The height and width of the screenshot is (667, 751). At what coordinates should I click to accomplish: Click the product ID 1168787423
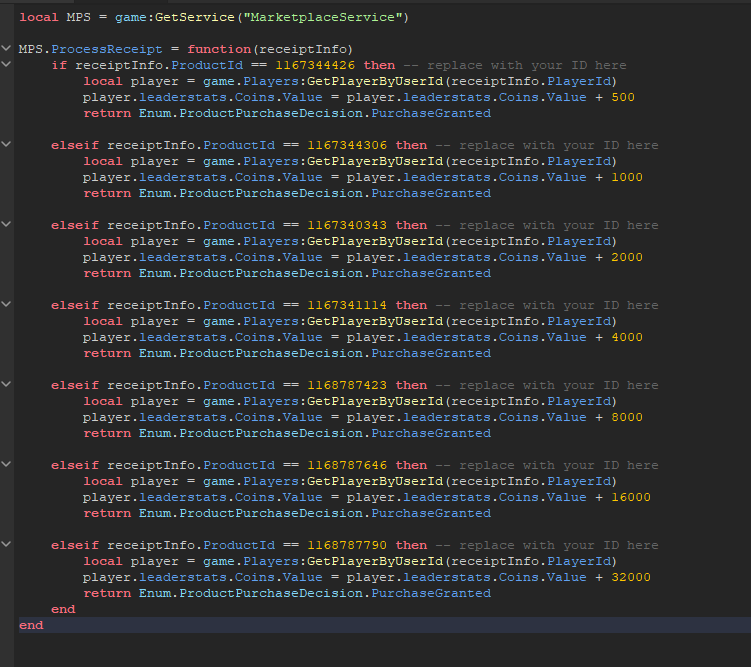(347, 385)
